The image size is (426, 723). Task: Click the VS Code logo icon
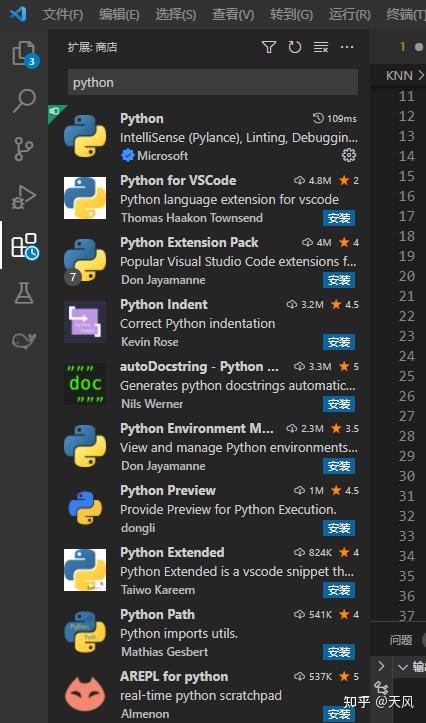point(18,14)
